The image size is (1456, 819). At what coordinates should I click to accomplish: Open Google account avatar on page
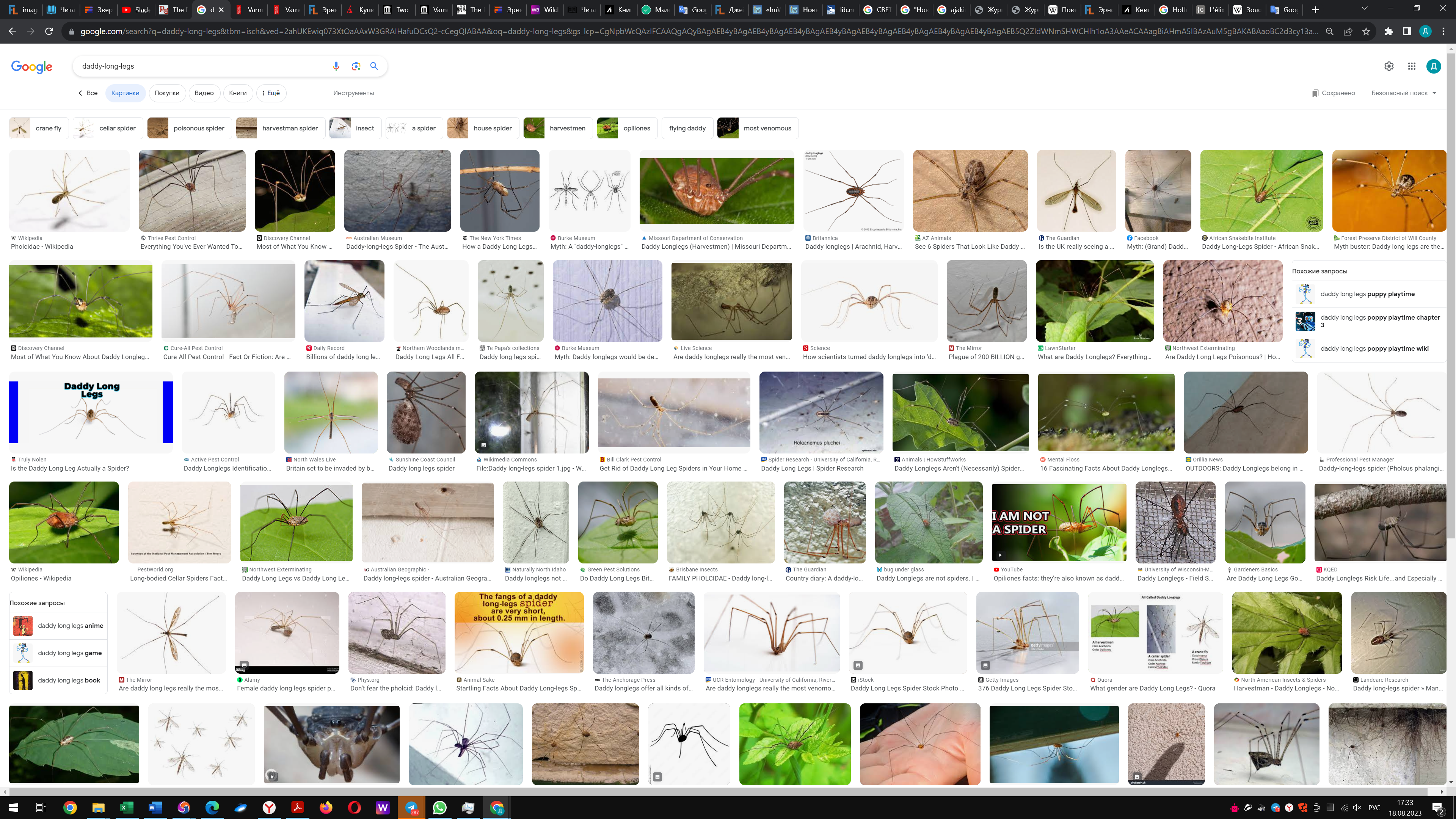click(x=1434, y=66)
